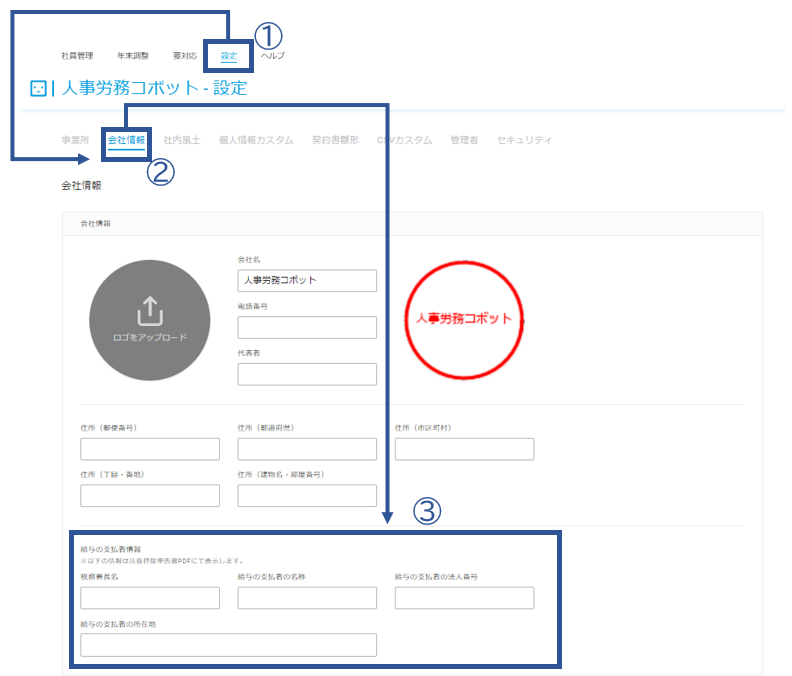Click the upload logo icon
This screenshot has width=792, height=676.
[150, 311]
